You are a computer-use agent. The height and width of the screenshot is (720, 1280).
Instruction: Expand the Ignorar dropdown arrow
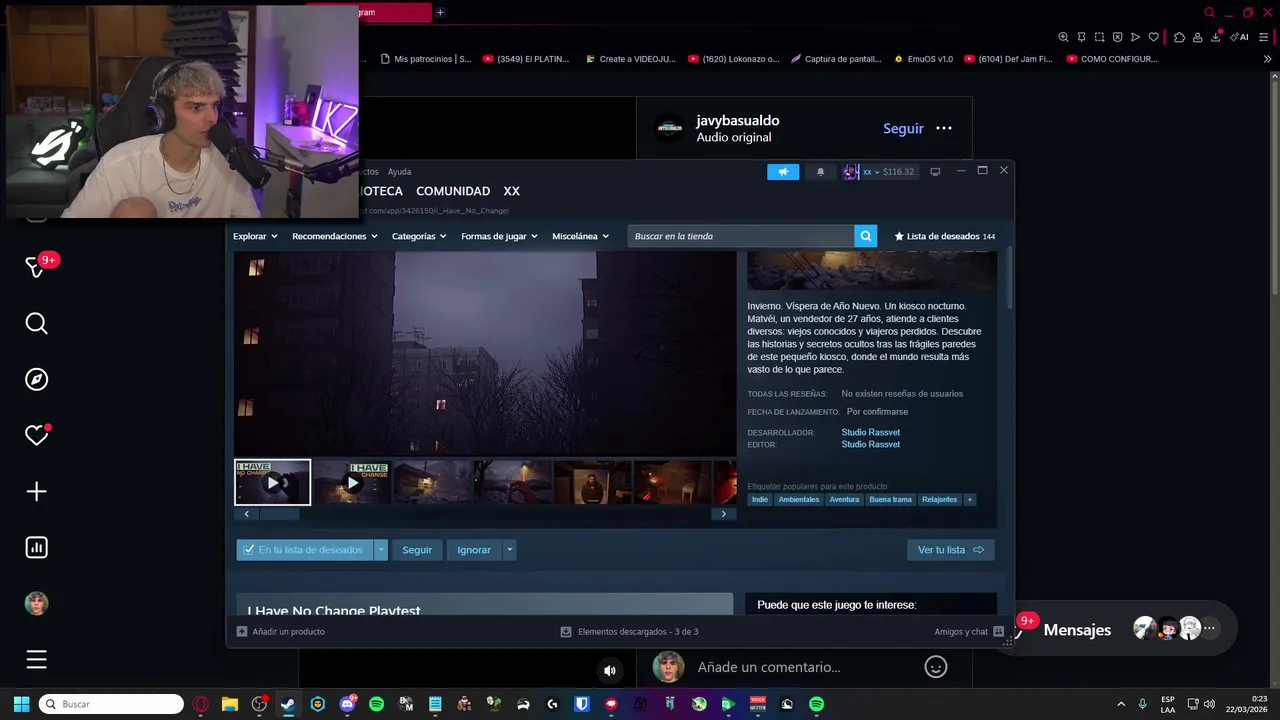click(x=509, y=550)
